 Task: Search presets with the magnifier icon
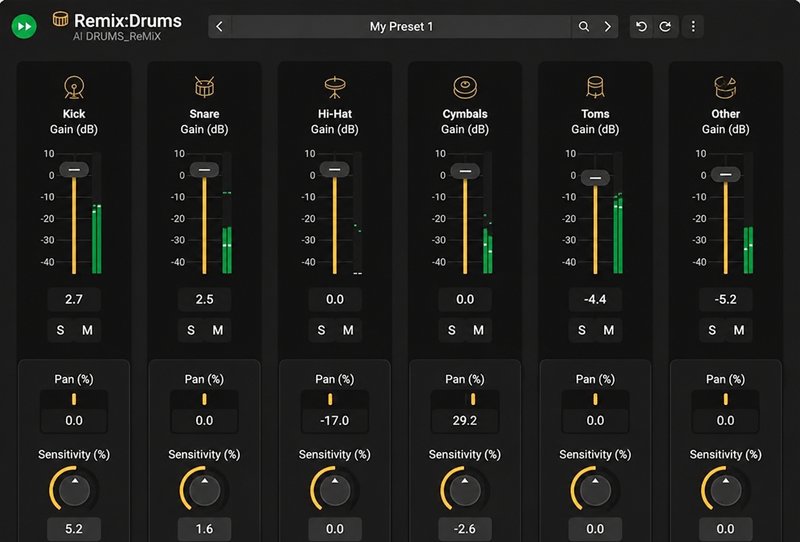coord(584,27)
